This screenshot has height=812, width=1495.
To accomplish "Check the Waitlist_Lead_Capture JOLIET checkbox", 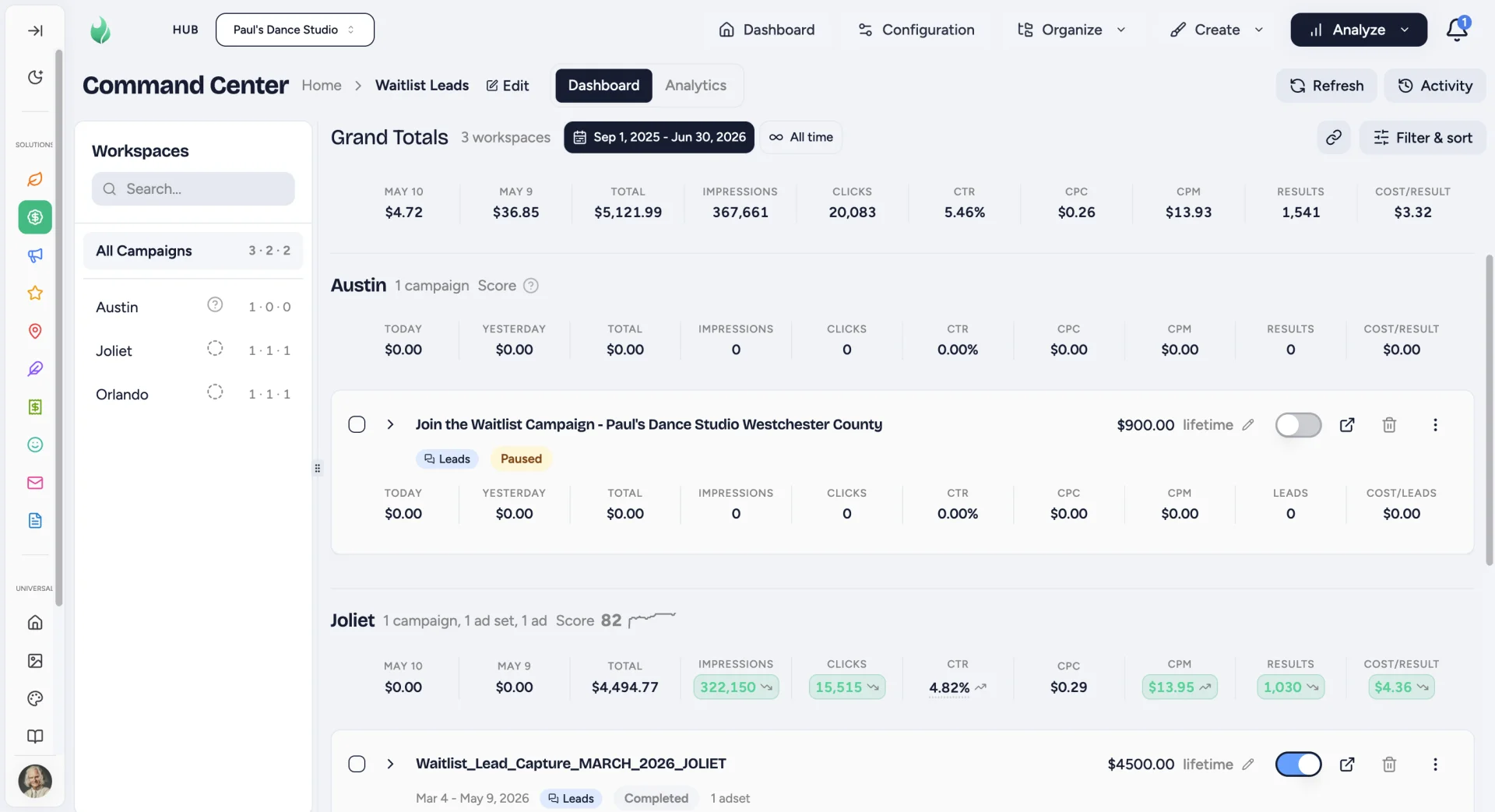I will 357,765.
